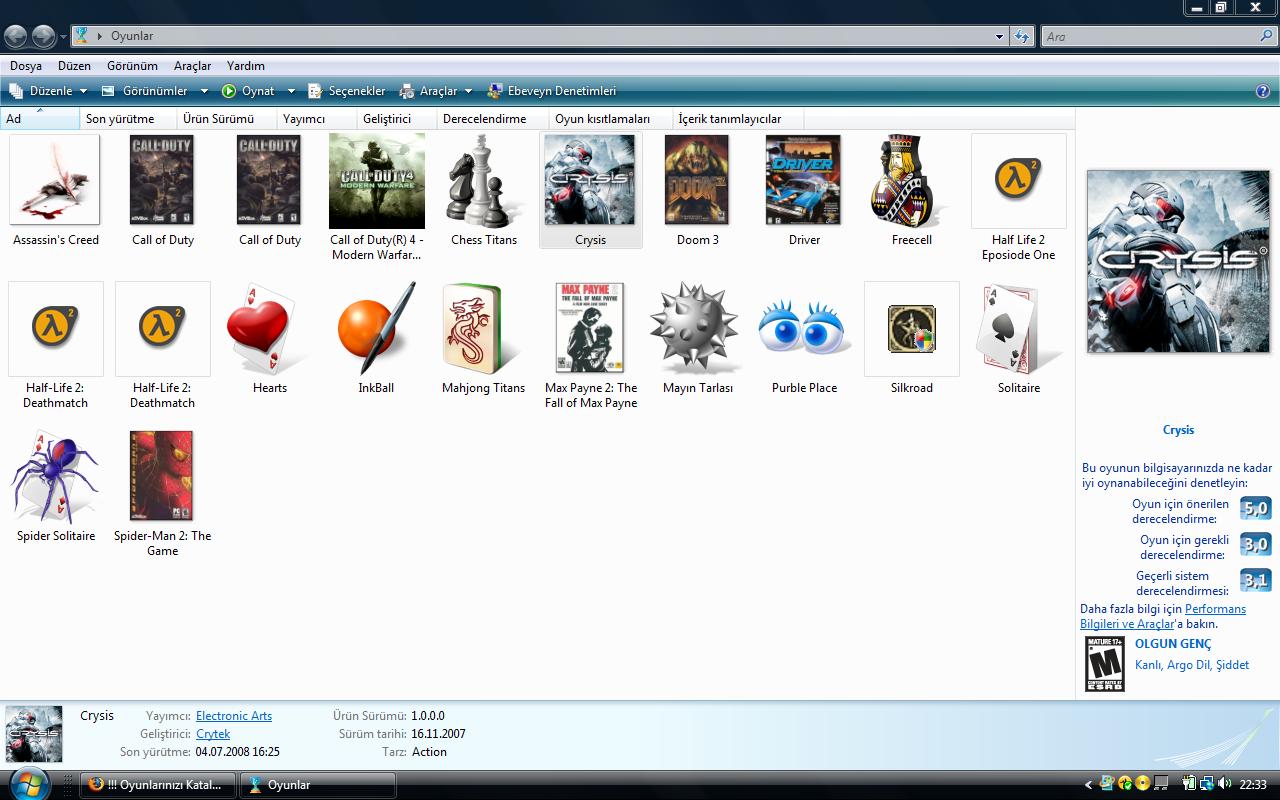1280x800 pixels.
Task: Sort by Derecelendirme column header
Action: [492, 119]
